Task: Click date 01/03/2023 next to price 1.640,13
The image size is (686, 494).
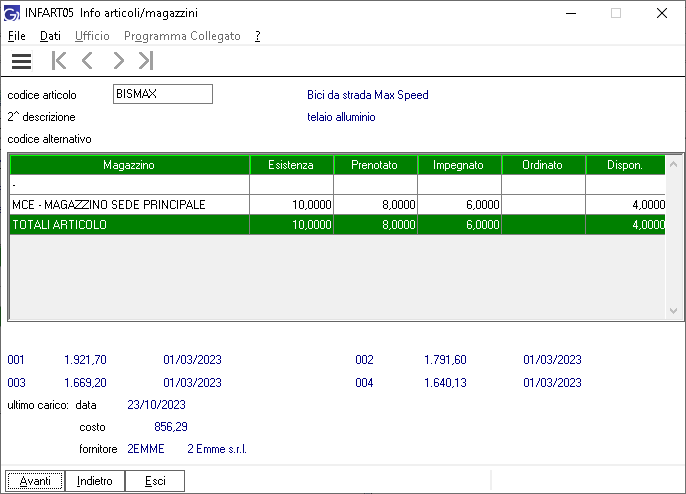Action: coord(552,382)
